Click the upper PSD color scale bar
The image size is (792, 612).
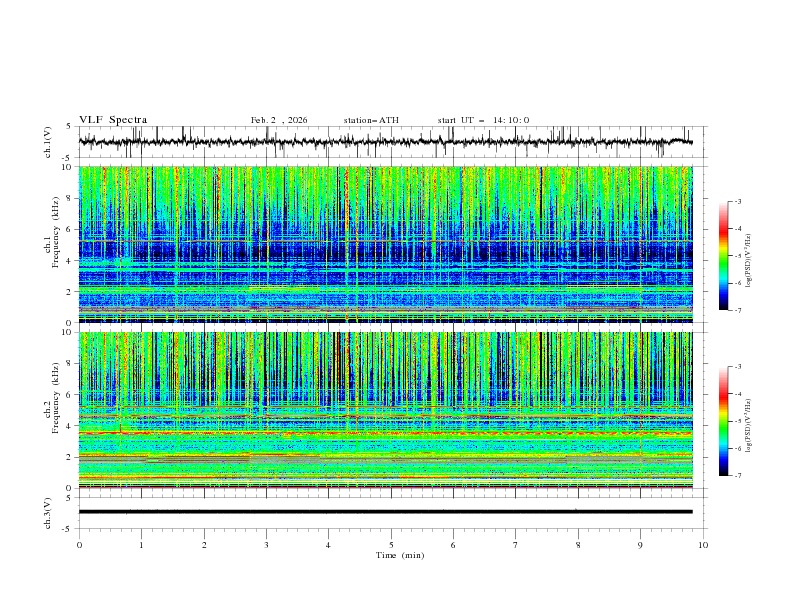724,256
